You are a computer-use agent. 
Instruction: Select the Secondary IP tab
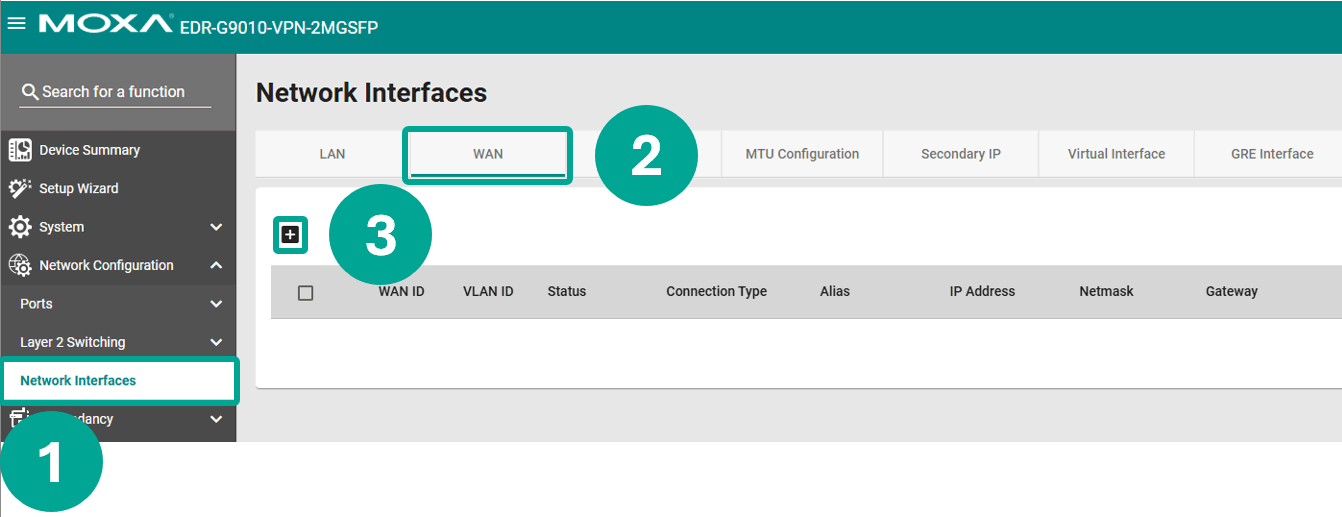click(x=960, y=154)
